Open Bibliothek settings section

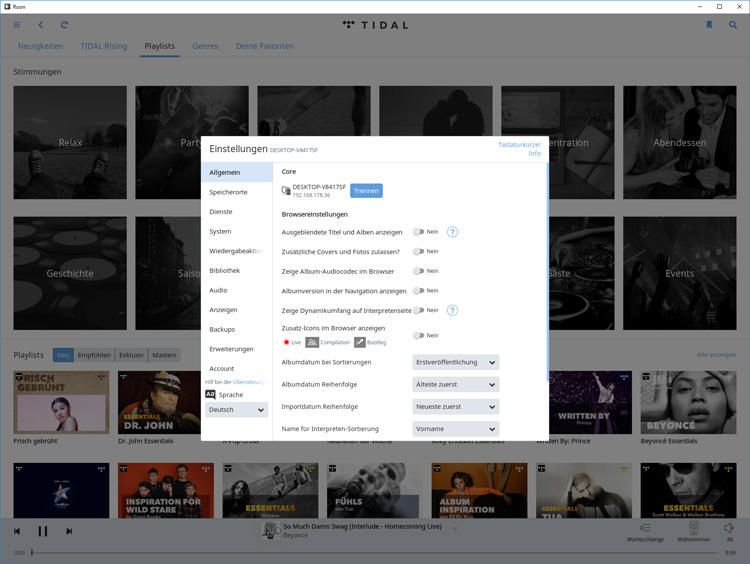tap(237, 270)
